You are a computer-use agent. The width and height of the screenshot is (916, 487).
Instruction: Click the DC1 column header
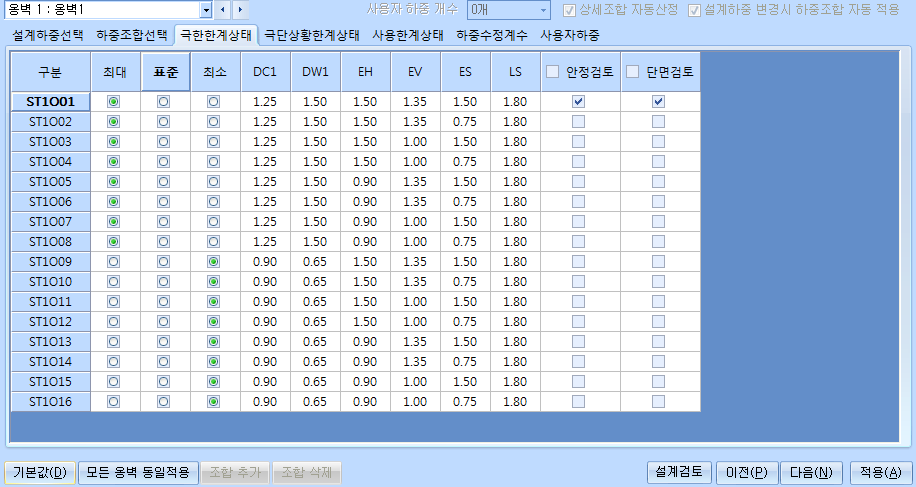click(265, 72)
